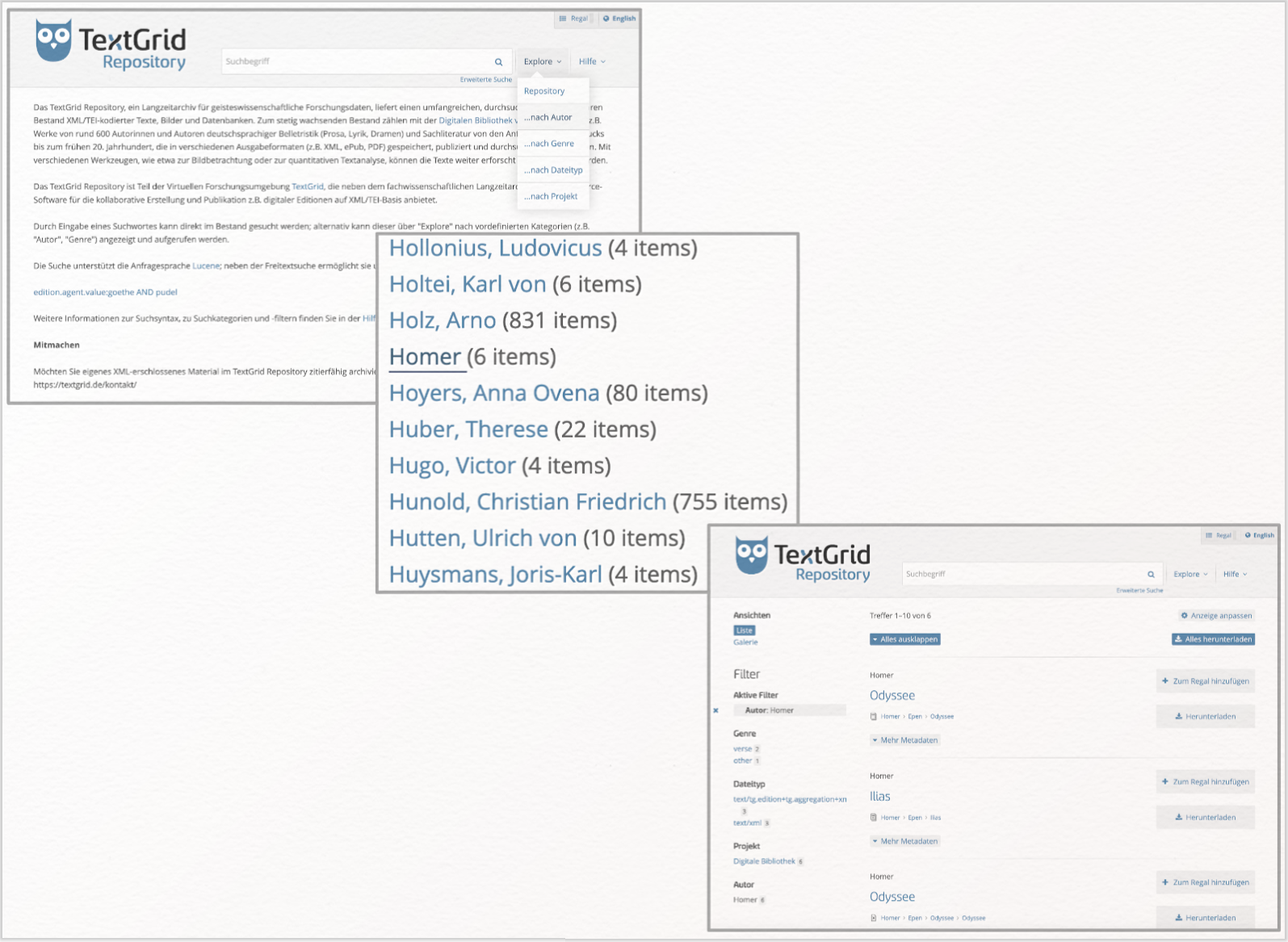The height and width of the screenshot is (942, 1288).
Task: Filter by Dateityp text/xml
Action: click(x=747, y=823)
